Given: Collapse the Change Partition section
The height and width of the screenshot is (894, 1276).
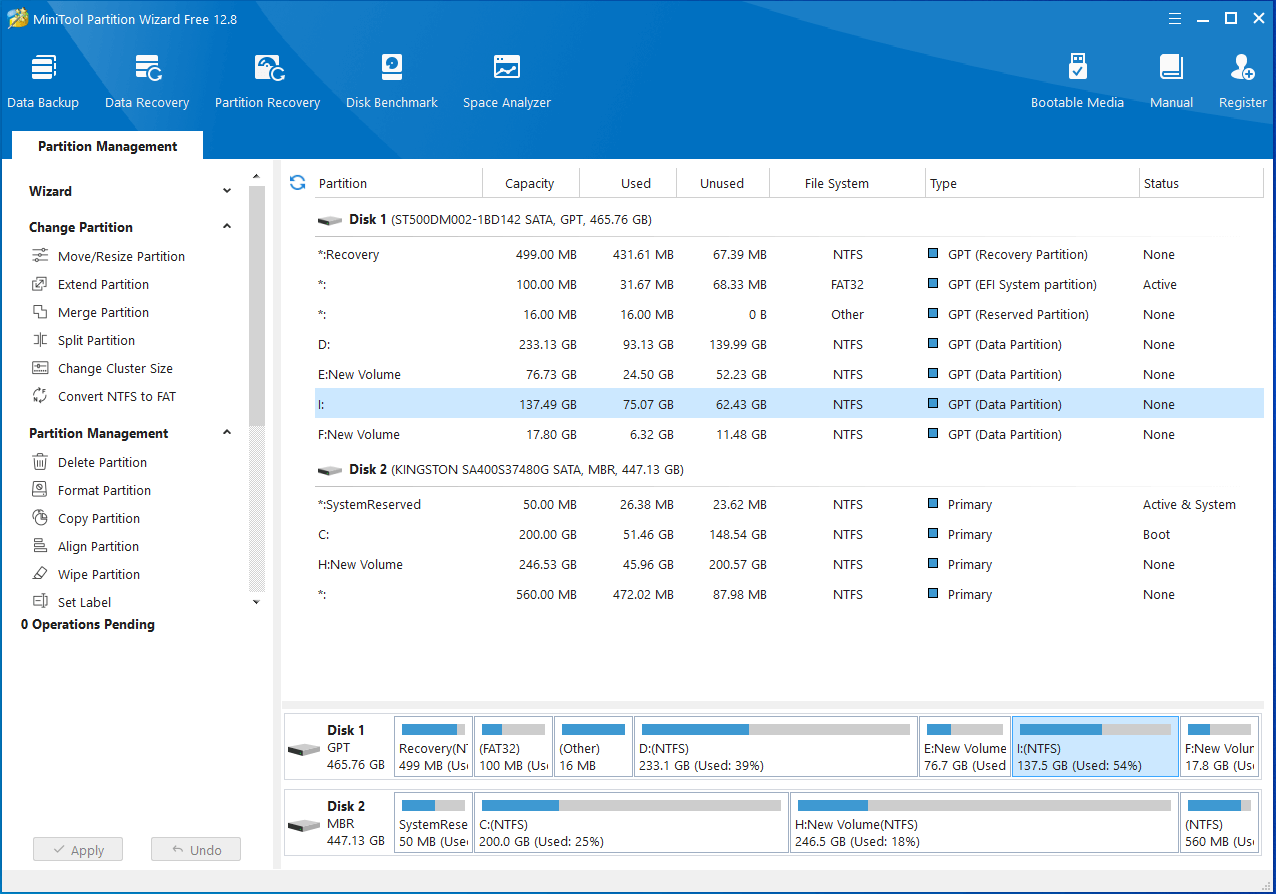Looking at the screenshot, I should click(227, 227).
